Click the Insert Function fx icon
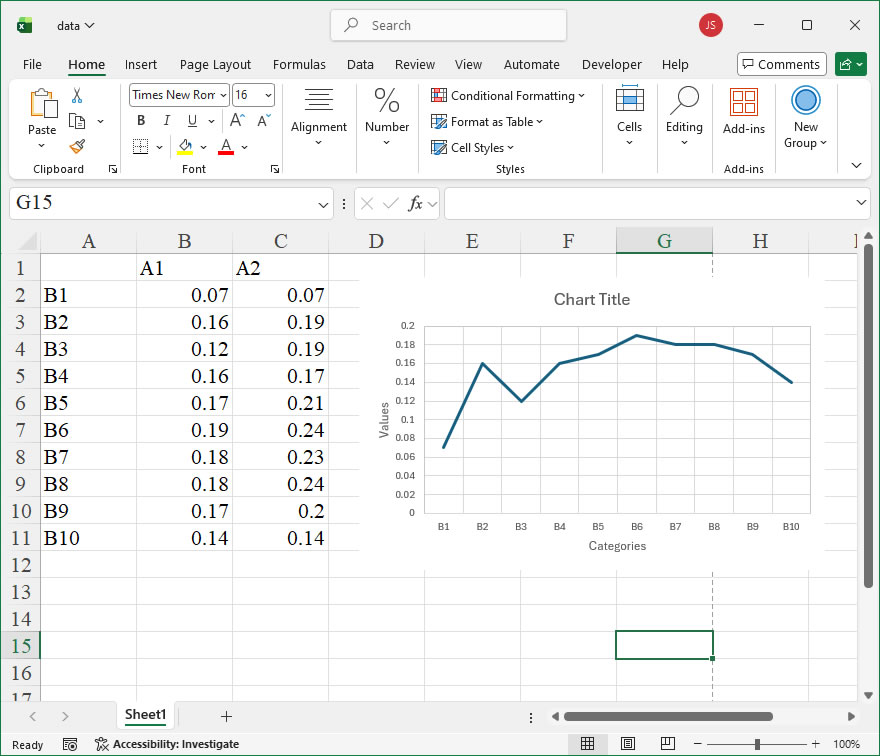The width and height of the screenshot is (880, 756). click(x=416, y=203)
